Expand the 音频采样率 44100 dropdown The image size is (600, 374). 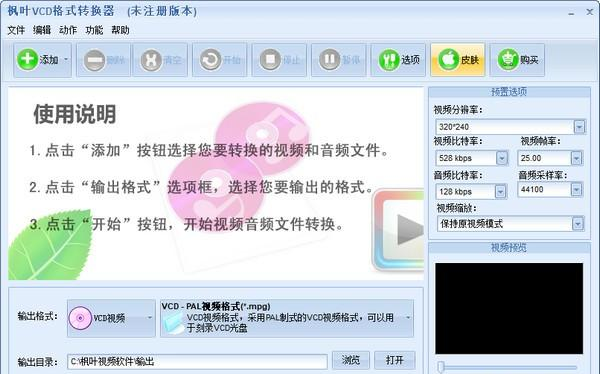576,189
